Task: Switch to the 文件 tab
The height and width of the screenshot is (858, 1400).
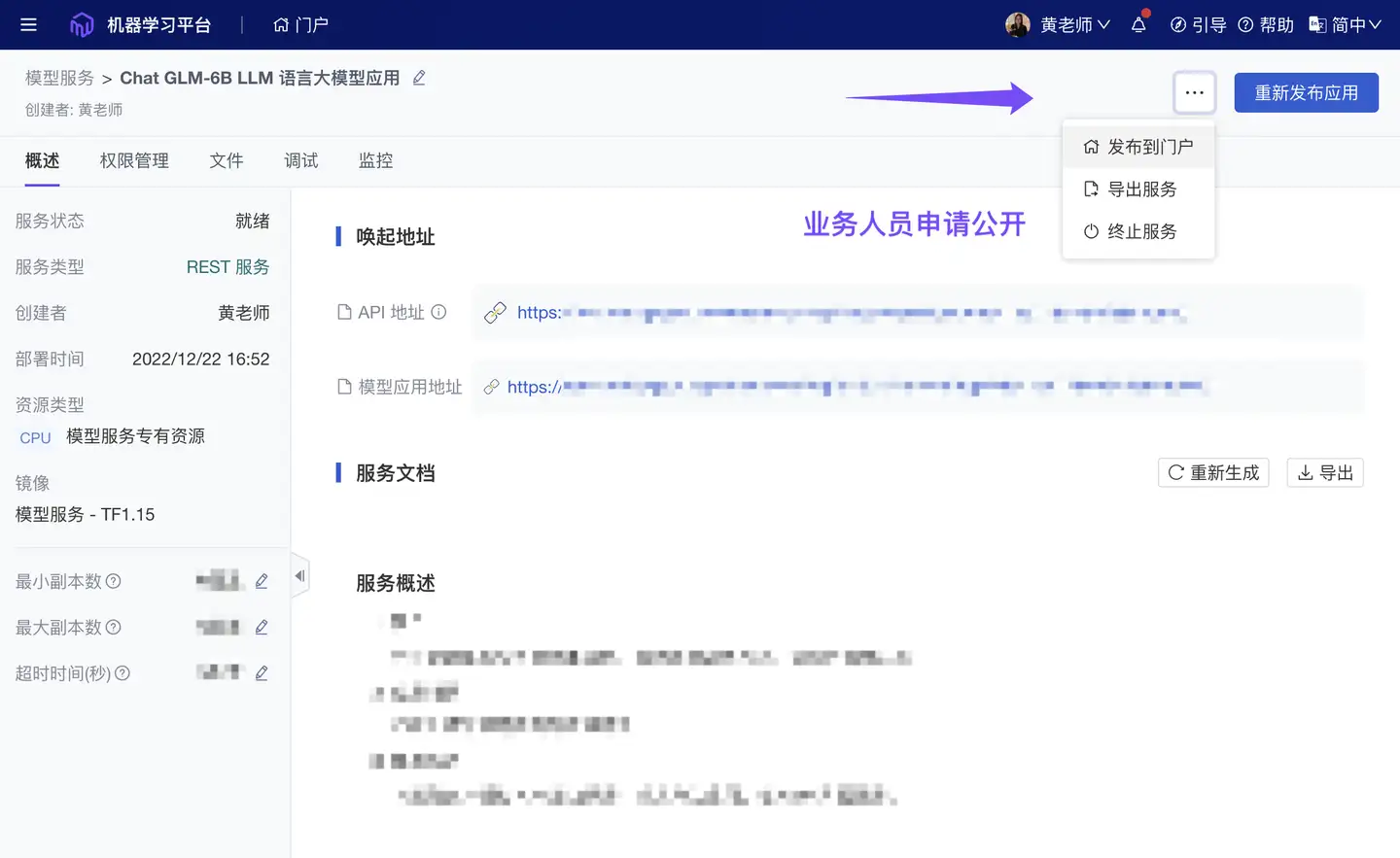Action: tap(227, 160)
